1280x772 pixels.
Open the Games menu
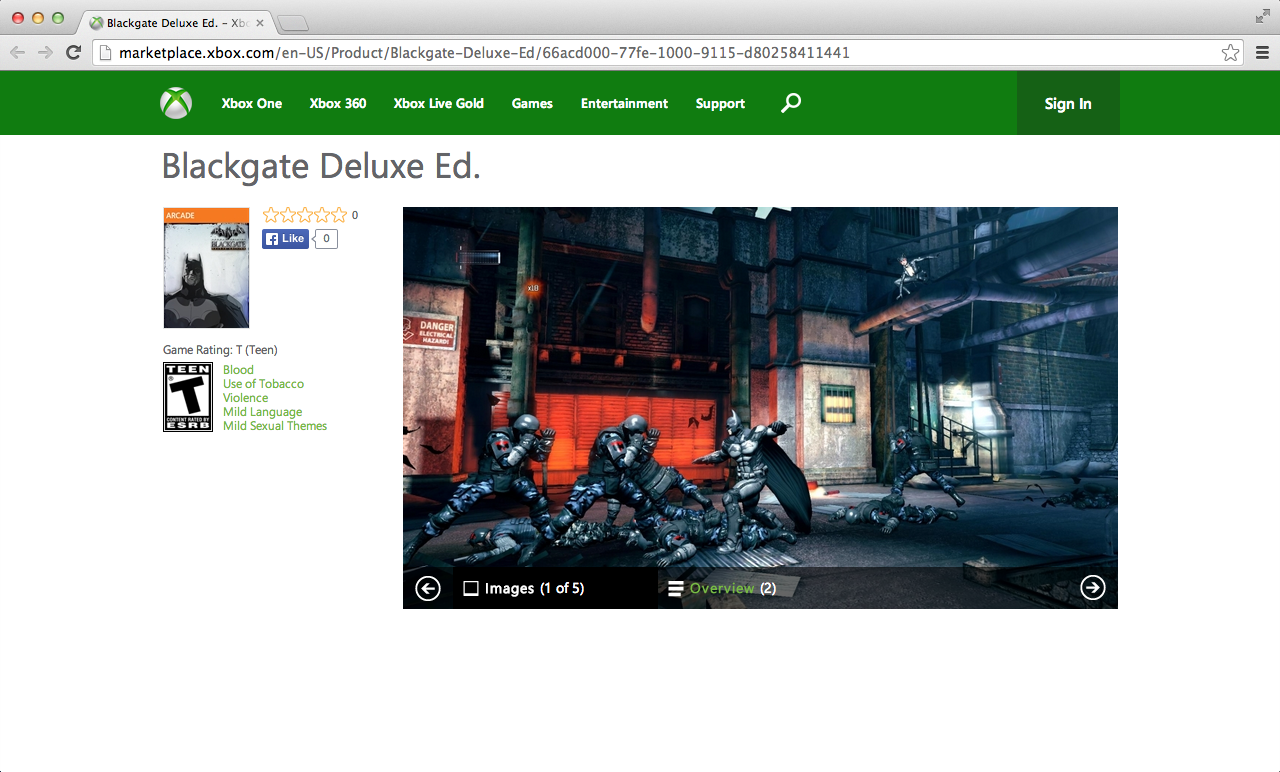tap(532, 103)
